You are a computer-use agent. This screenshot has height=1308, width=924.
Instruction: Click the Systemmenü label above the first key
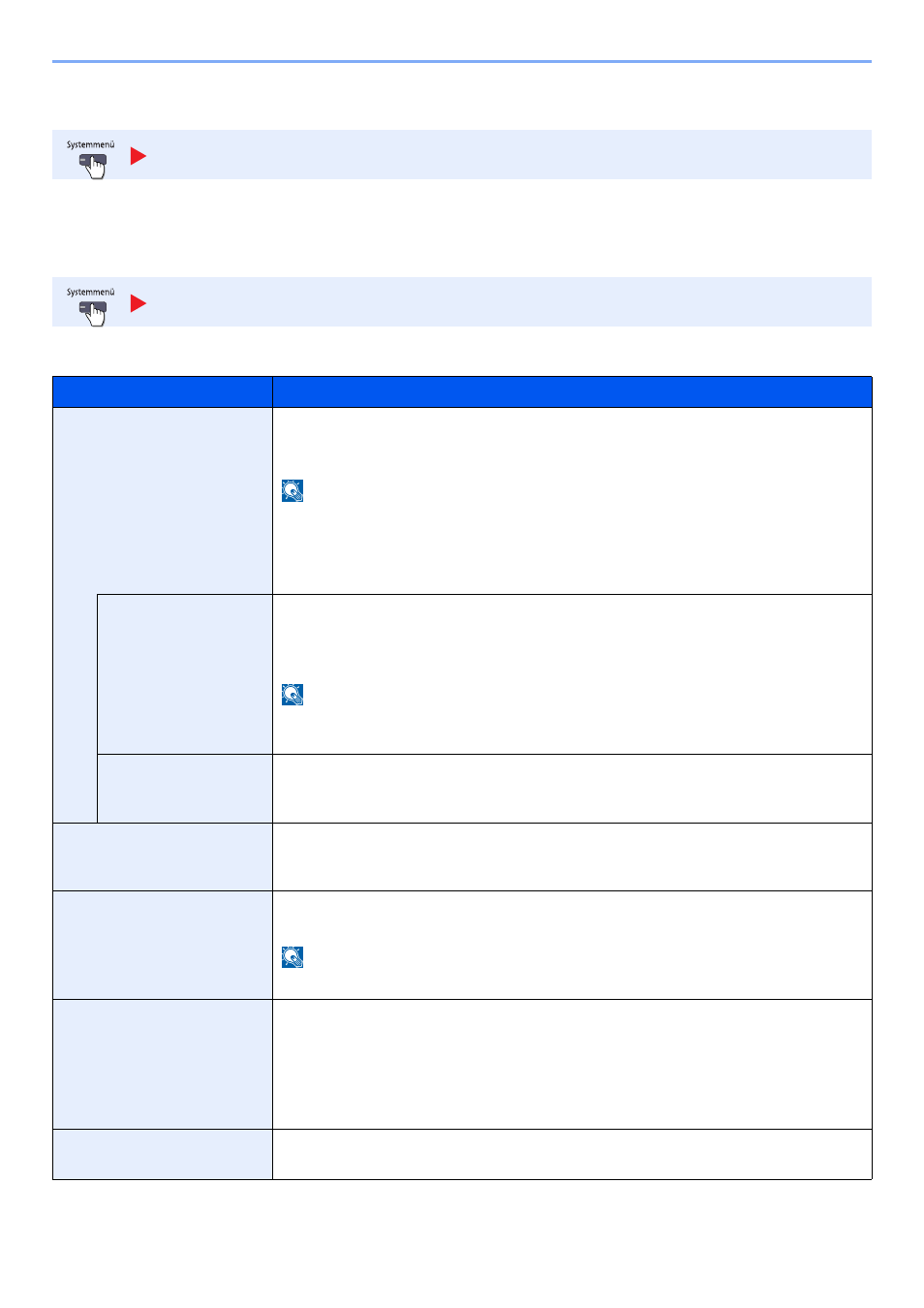click(x=90, y=145)
